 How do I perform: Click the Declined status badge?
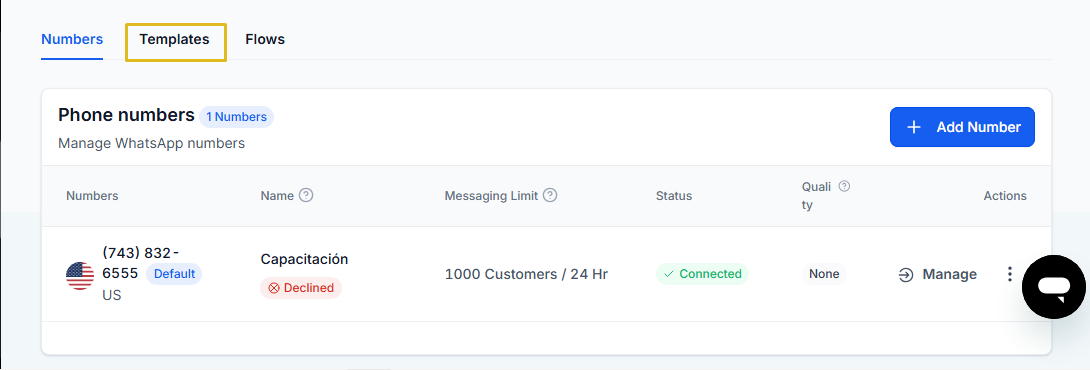[x=301, y=288]
